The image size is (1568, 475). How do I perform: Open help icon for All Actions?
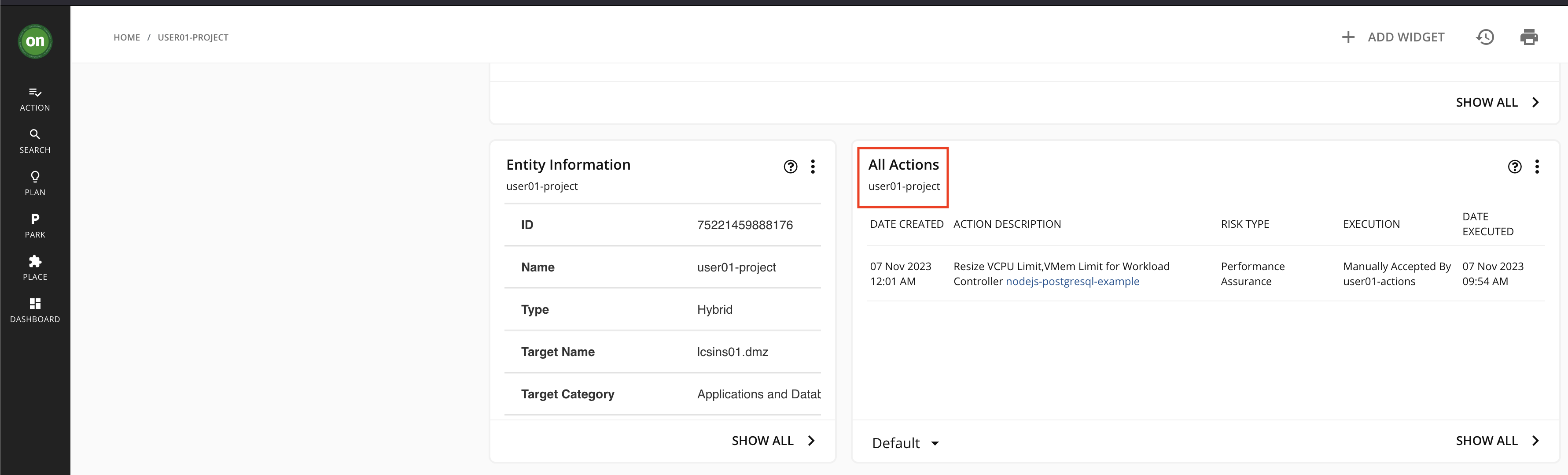1514,167
